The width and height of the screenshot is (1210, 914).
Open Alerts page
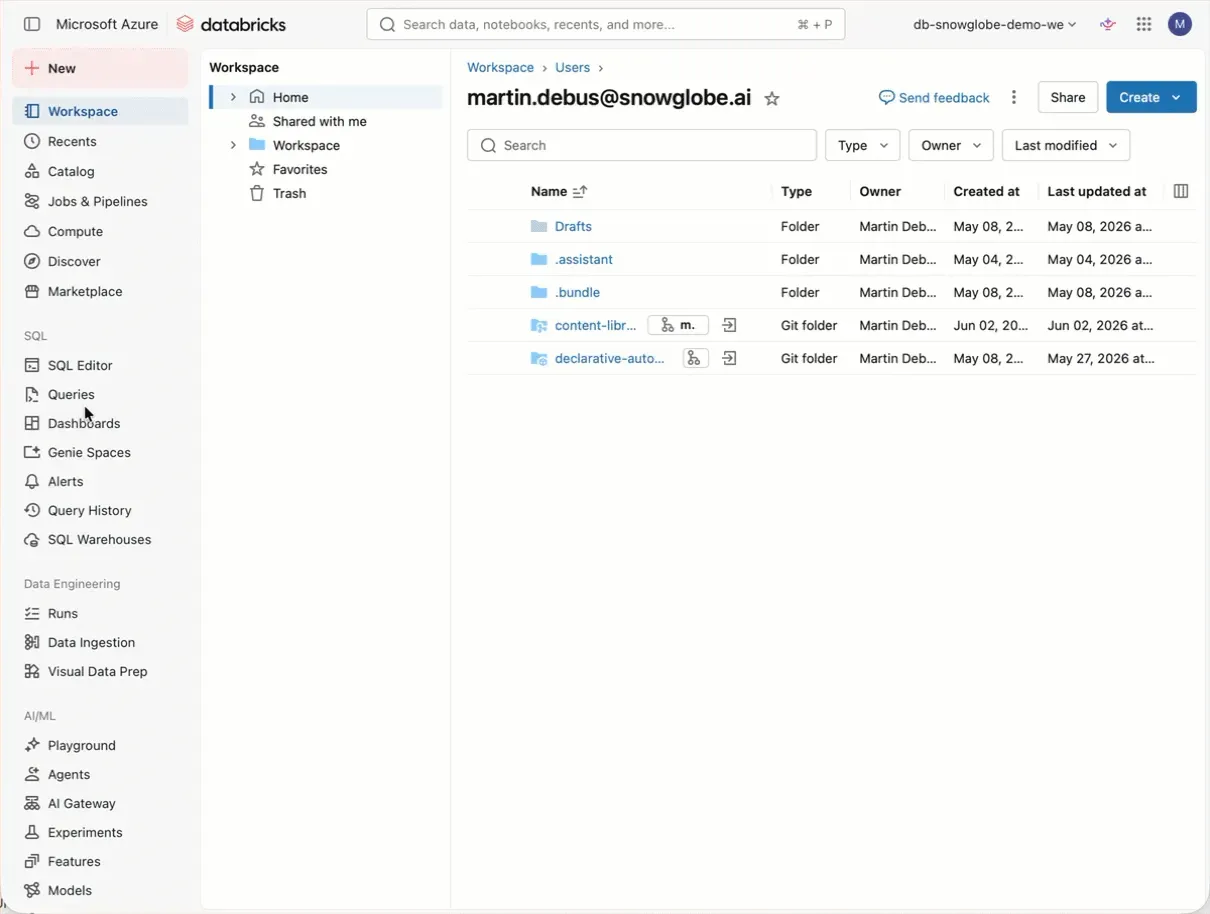pyautogui.click(x=100, y=481)
